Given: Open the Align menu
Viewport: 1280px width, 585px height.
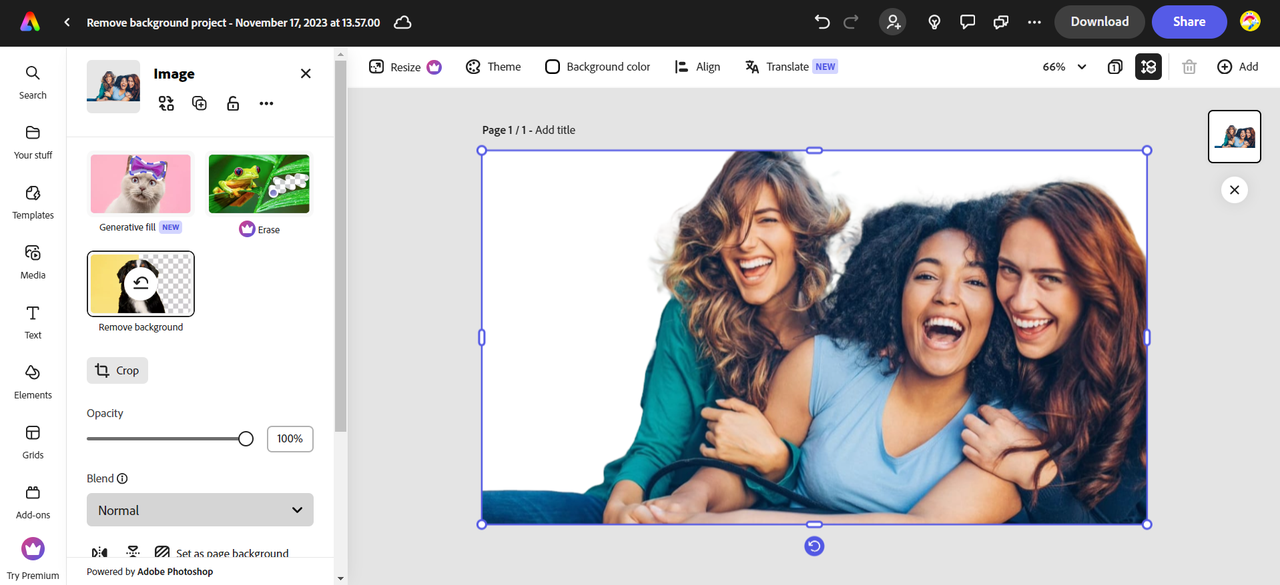Looking at the screenshot, I should 697,67.
